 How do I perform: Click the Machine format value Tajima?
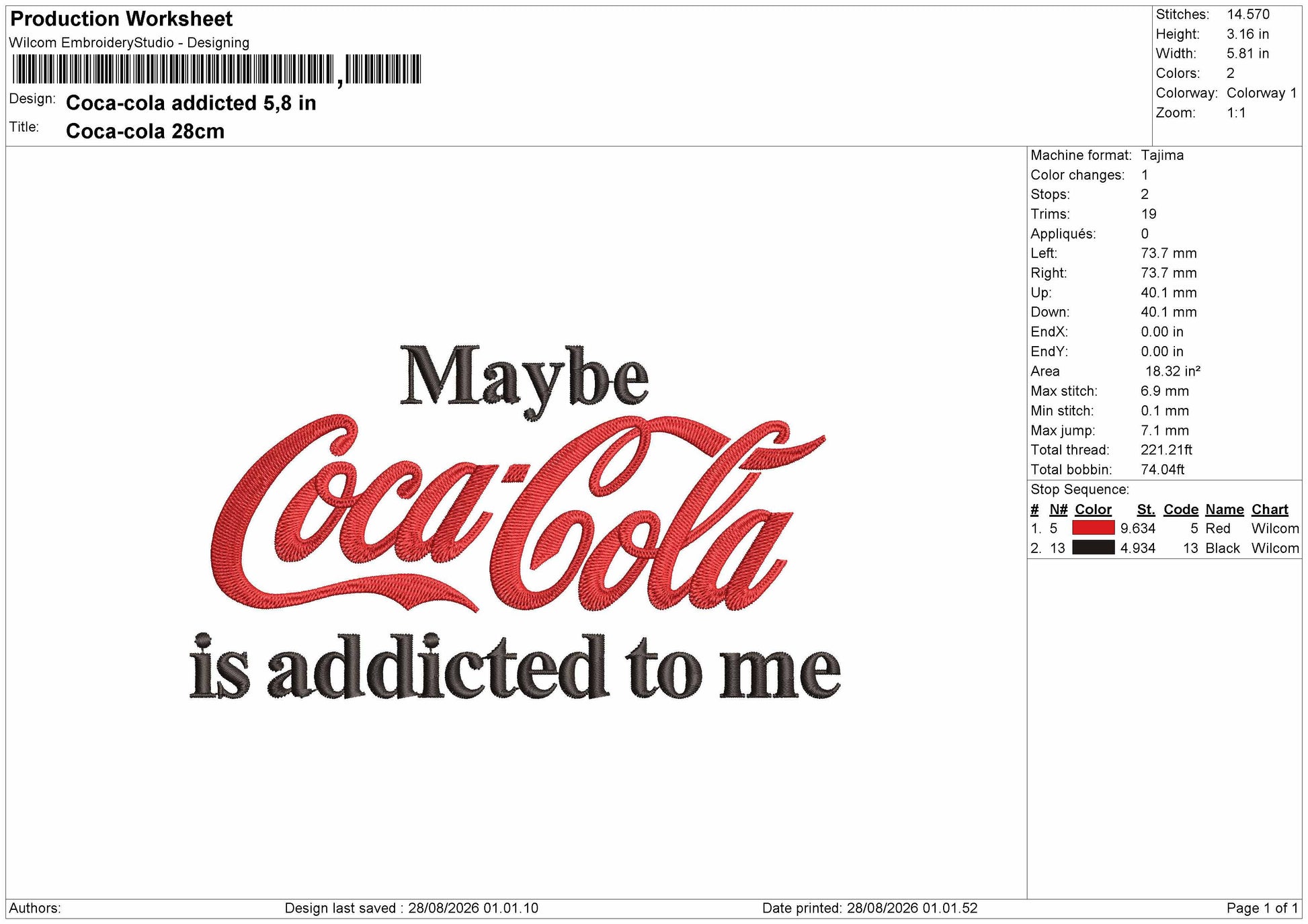click(1162, 155)
